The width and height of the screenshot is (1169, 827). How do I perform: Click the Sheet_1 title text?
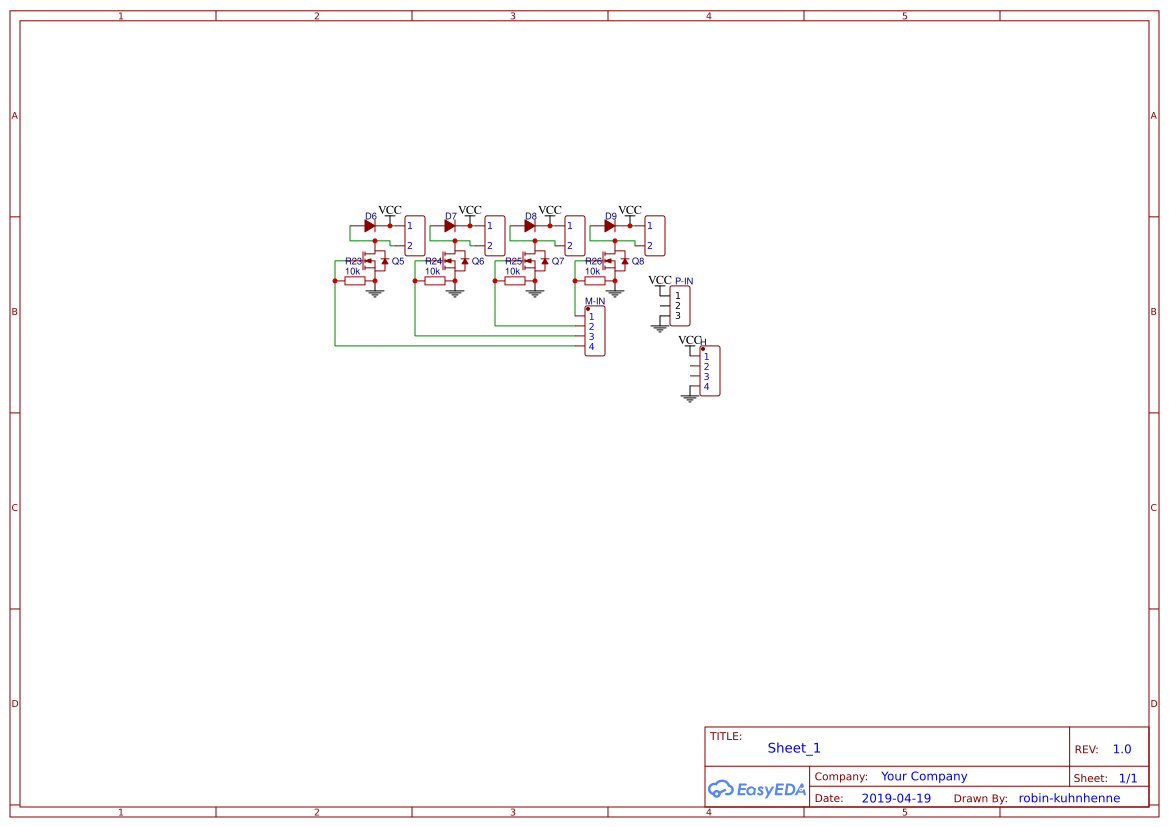pyautogui.click(x=793, y=747)
